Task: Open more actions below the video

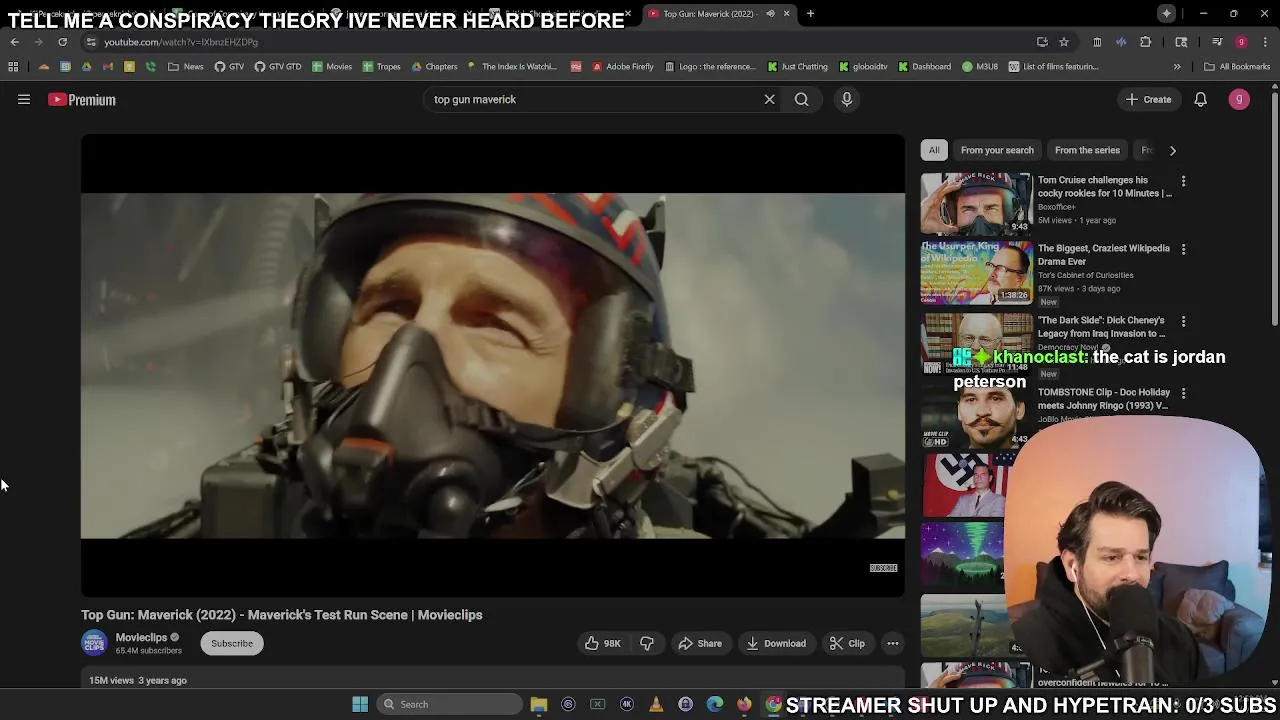Action: click(x=893, y=643)
